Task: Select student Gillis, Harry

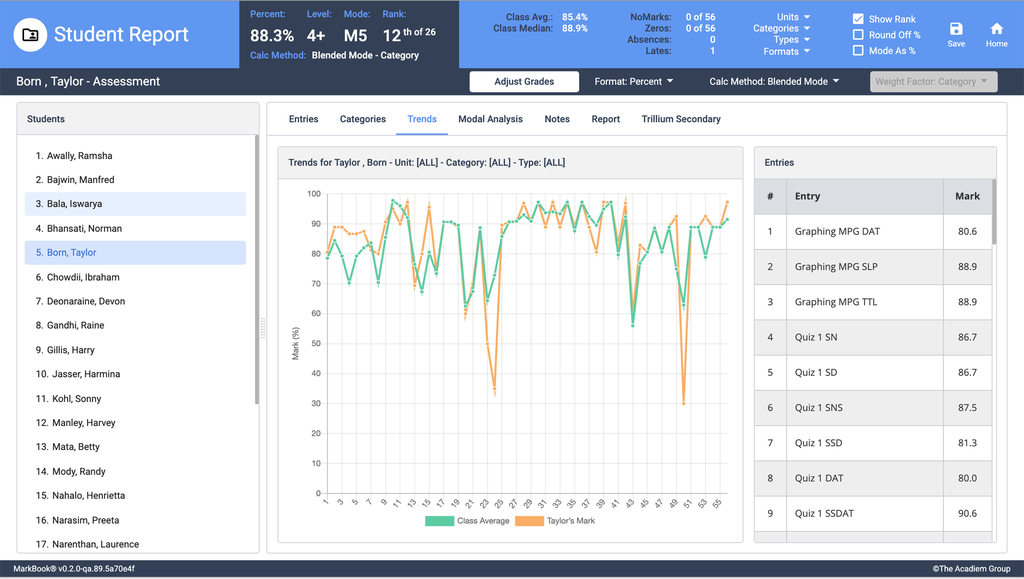Action: tap(135, 350)
